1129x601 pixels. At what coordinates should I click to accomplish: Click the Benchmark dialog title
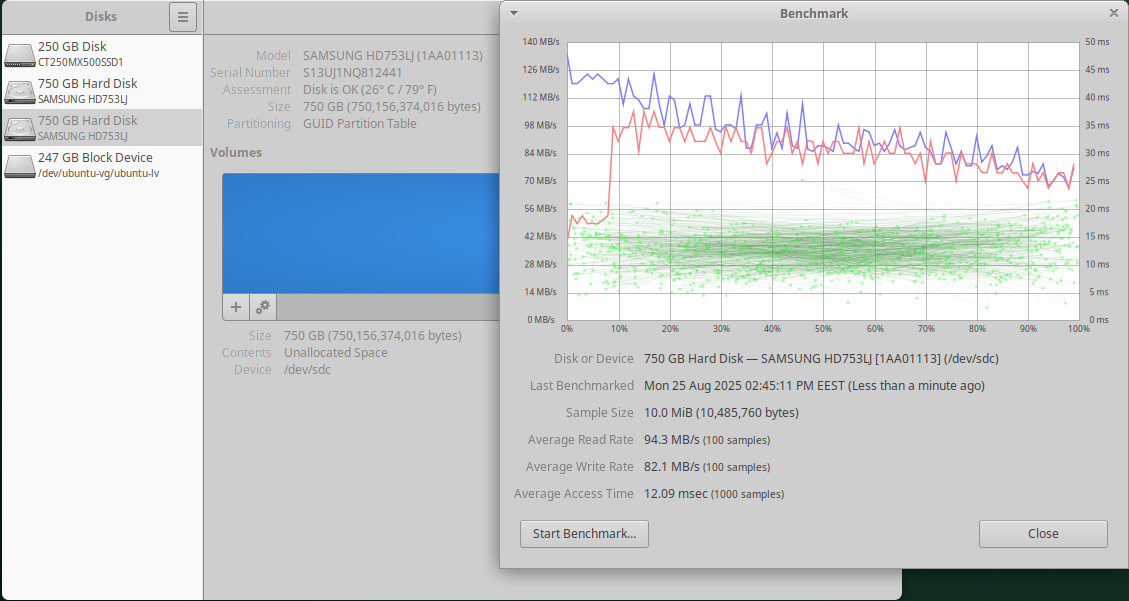[814, 14]
